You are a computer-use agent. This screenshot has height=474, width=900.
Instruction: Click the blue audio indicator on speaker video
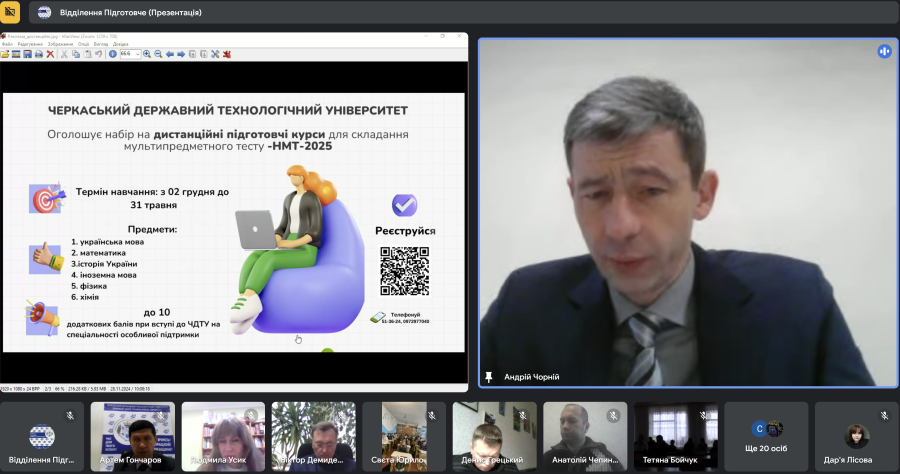click(884, 51)
